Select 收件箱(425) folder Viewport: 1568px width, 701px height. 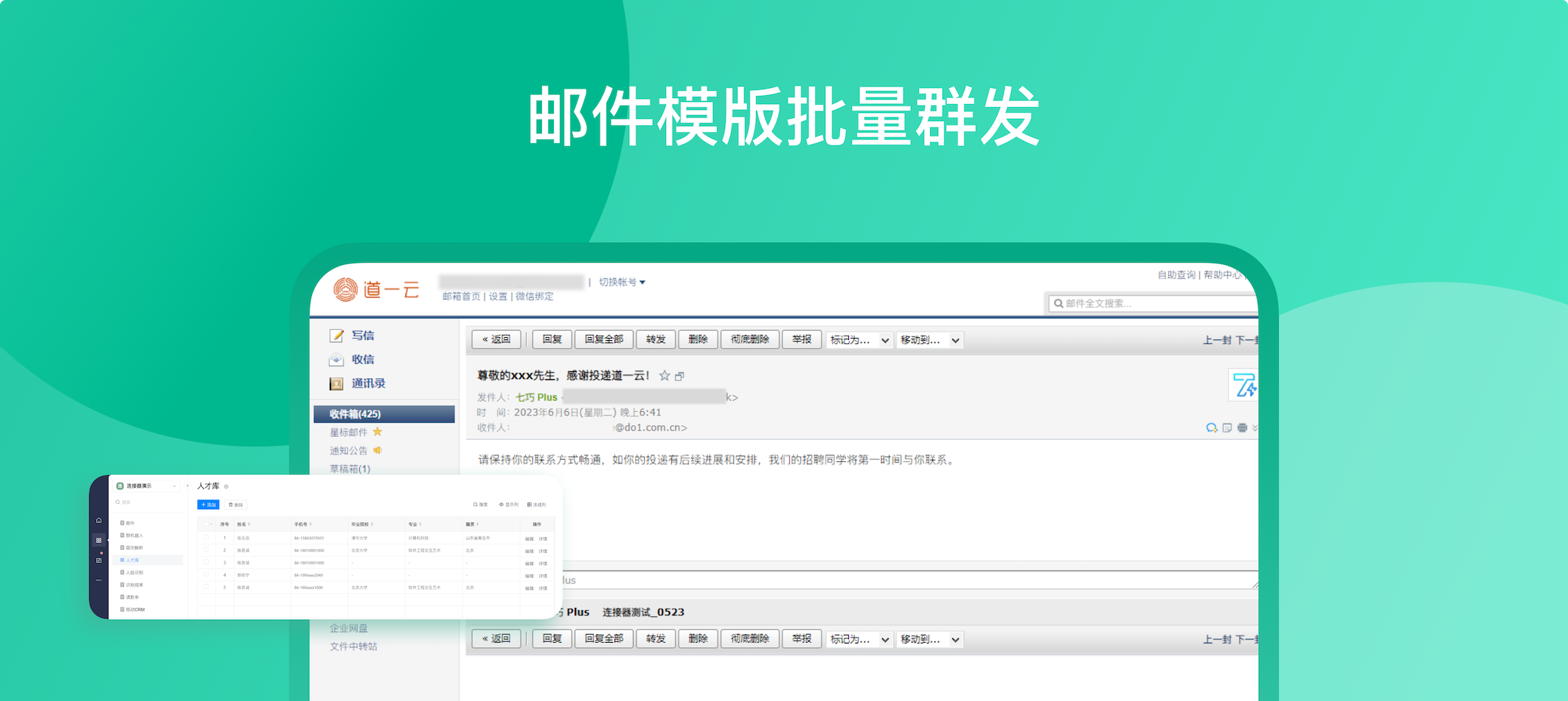click(384, 414)
